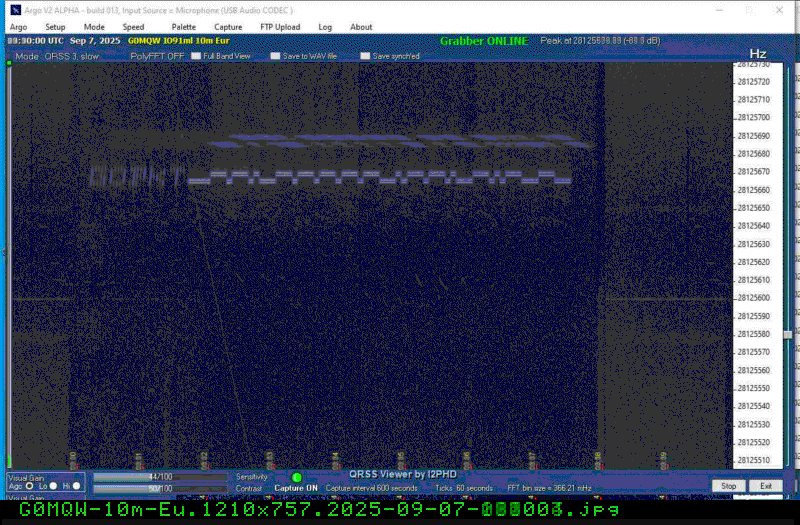Click the 28125510 frequency scale label
The image size is (800, 525).
click(x=754, y=460)
